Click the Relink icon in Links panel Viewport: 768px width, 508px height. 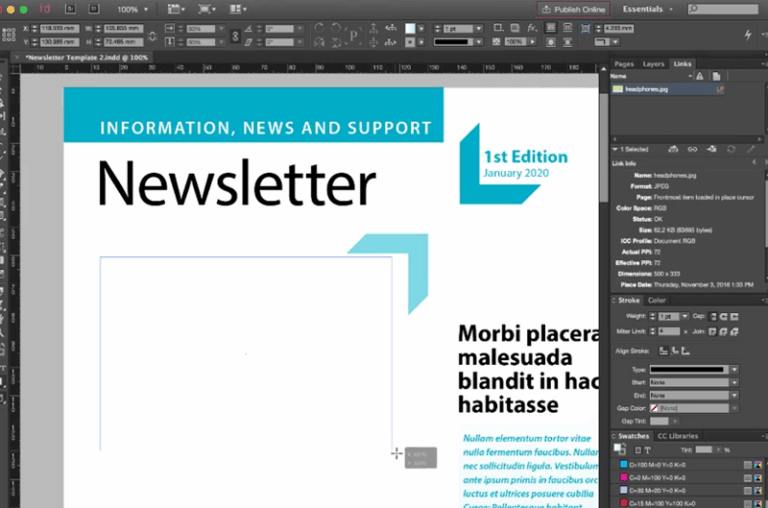coord(692,149)
